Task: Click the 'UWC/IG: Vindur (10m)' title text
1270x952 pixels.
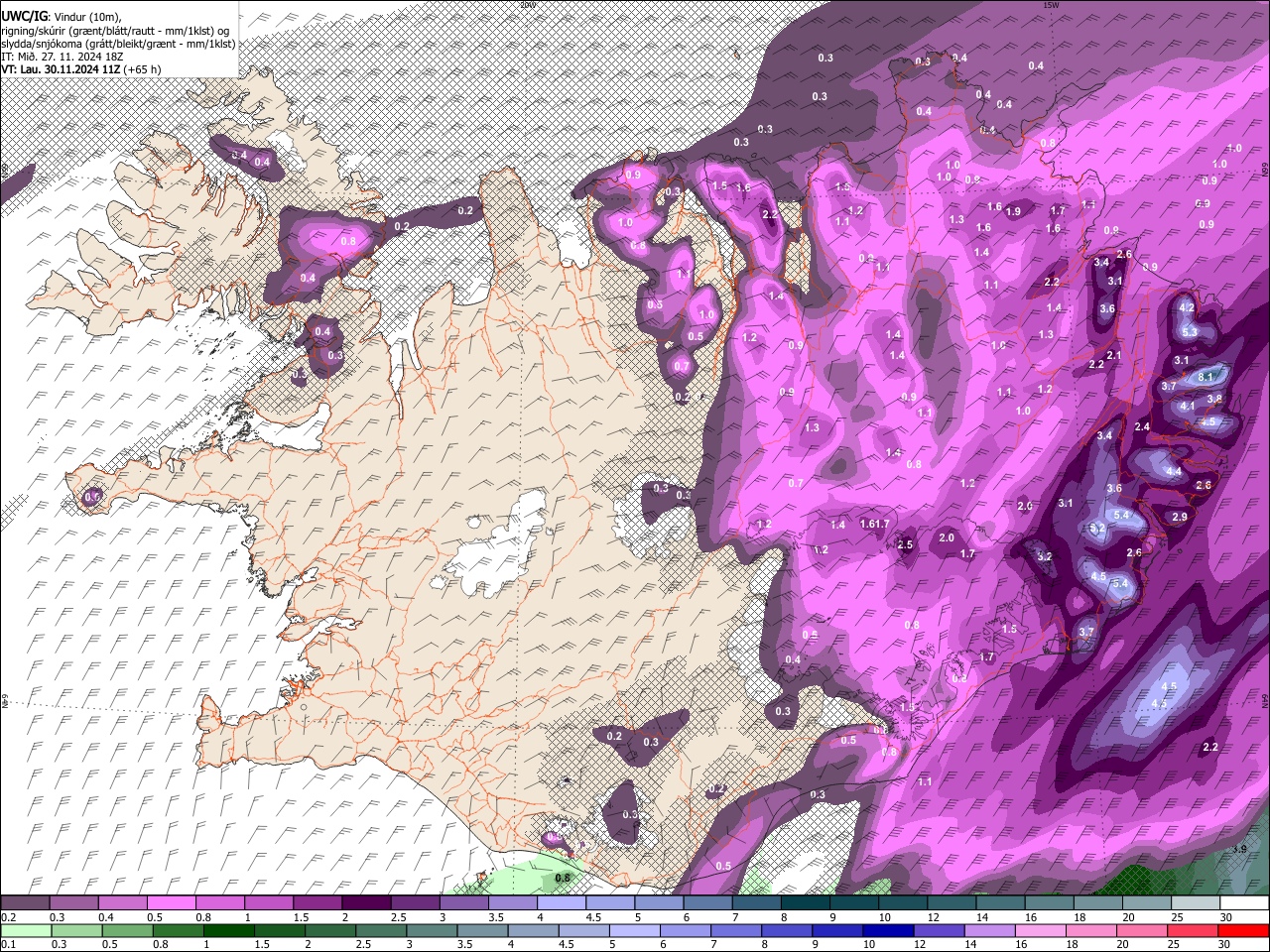Action: [x=60, y=17]
